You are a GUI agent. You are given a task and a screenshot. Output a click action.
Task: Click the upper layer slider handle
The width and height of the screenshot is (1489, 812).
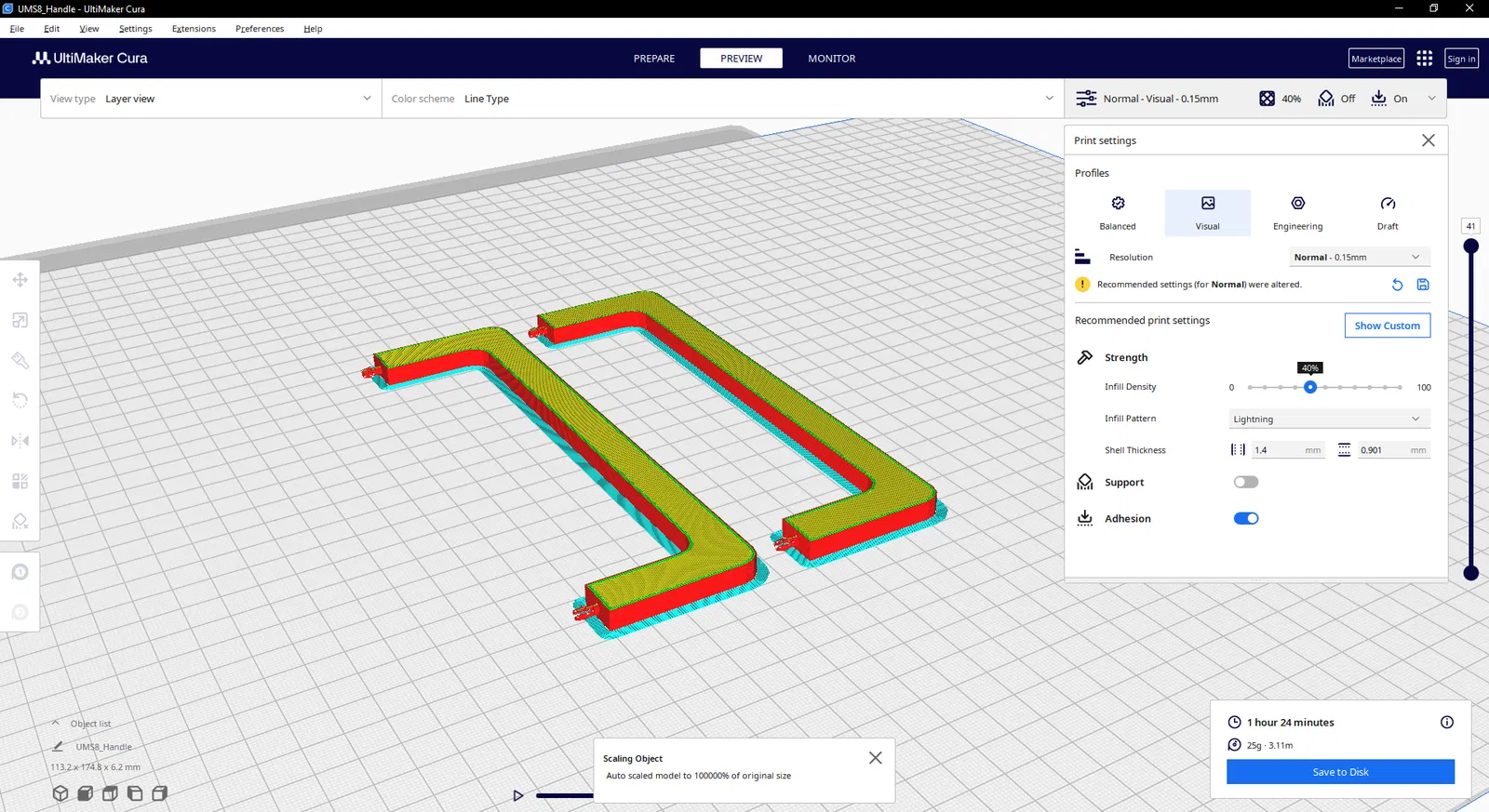point(1471,246)
